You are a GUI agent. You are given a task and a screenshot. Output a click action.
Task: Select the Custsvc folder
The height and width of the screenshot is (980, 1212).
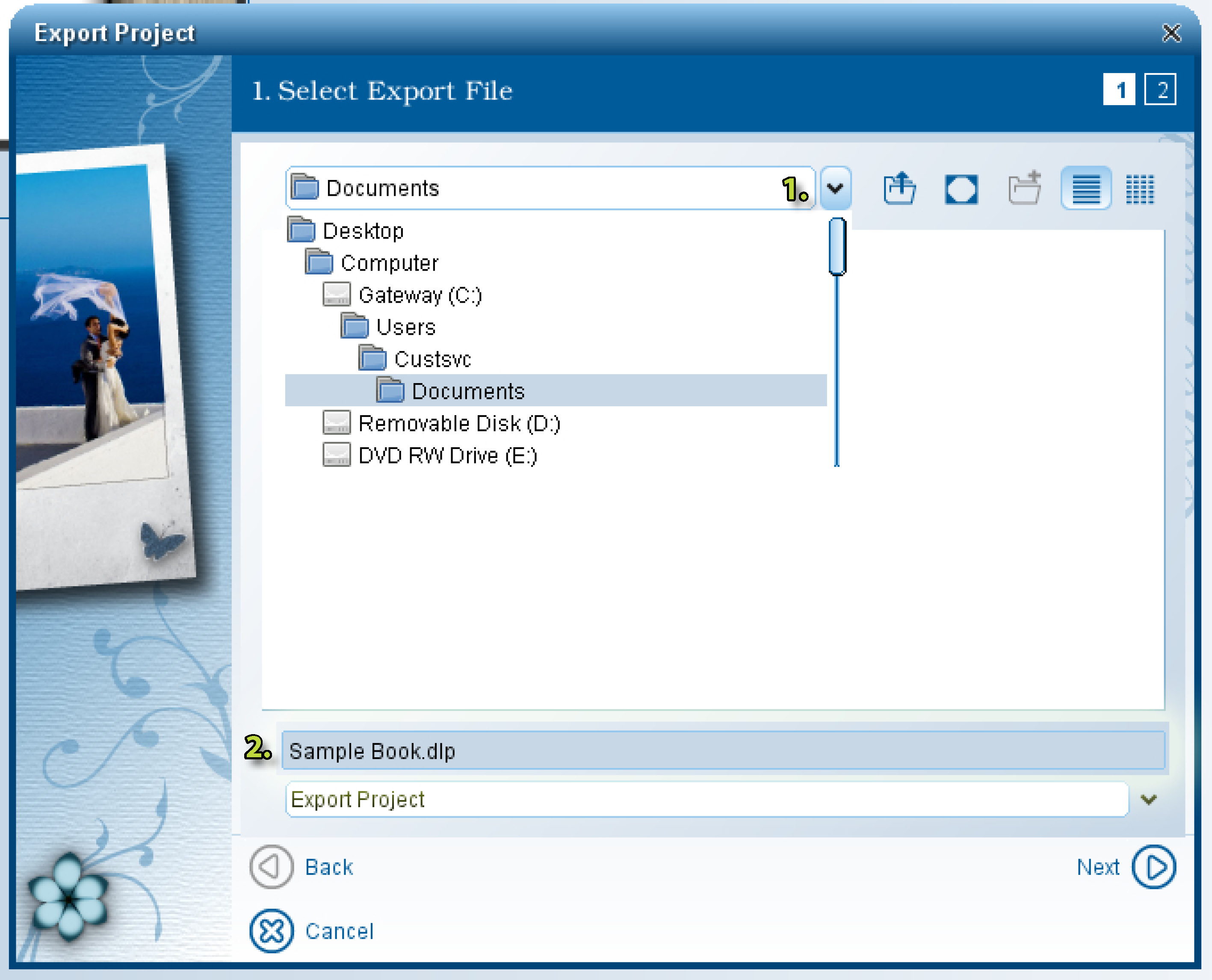pos(556,359)
